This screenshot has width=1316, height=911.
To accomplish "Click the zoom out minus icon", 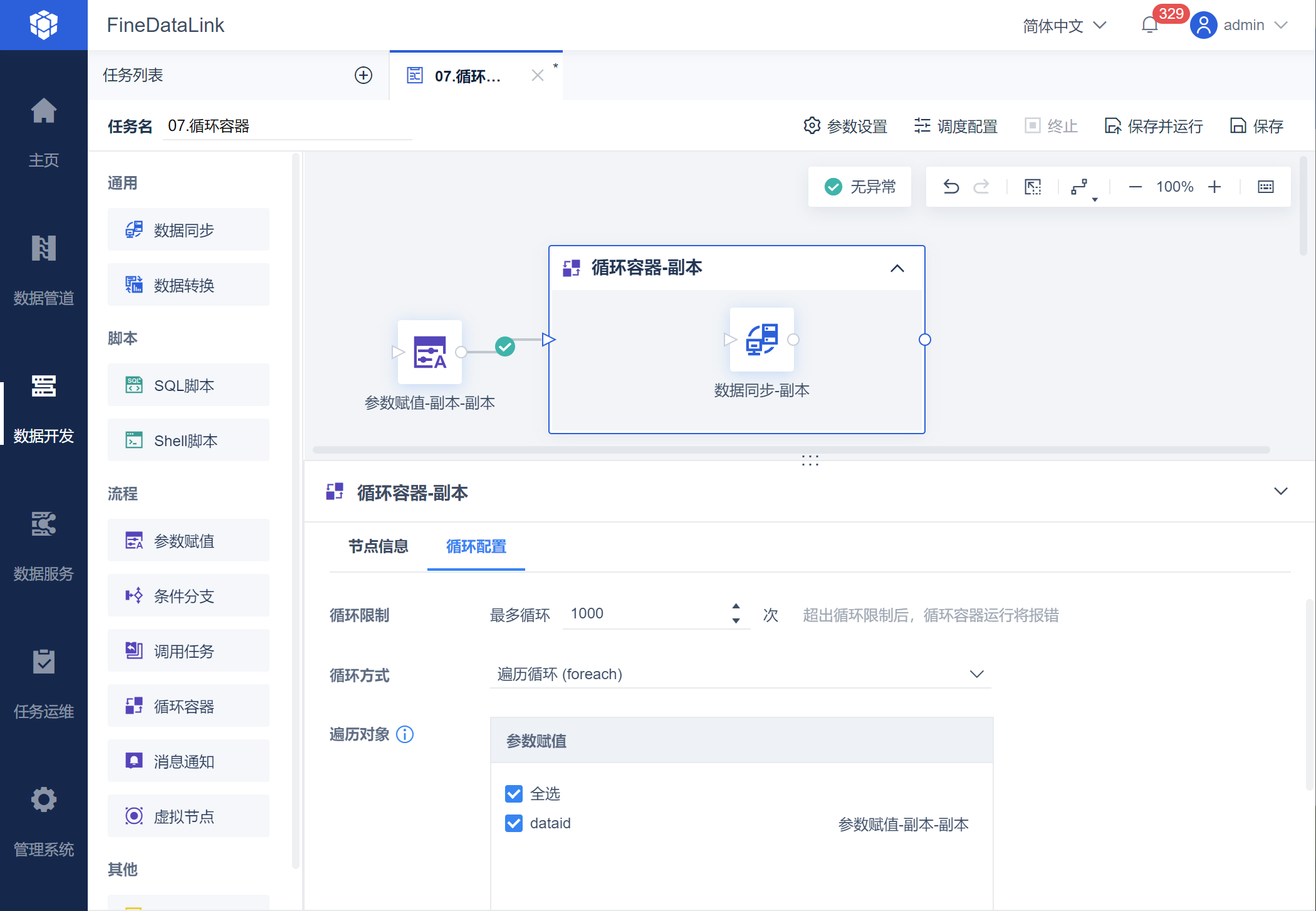I will tap(1135, 187).
